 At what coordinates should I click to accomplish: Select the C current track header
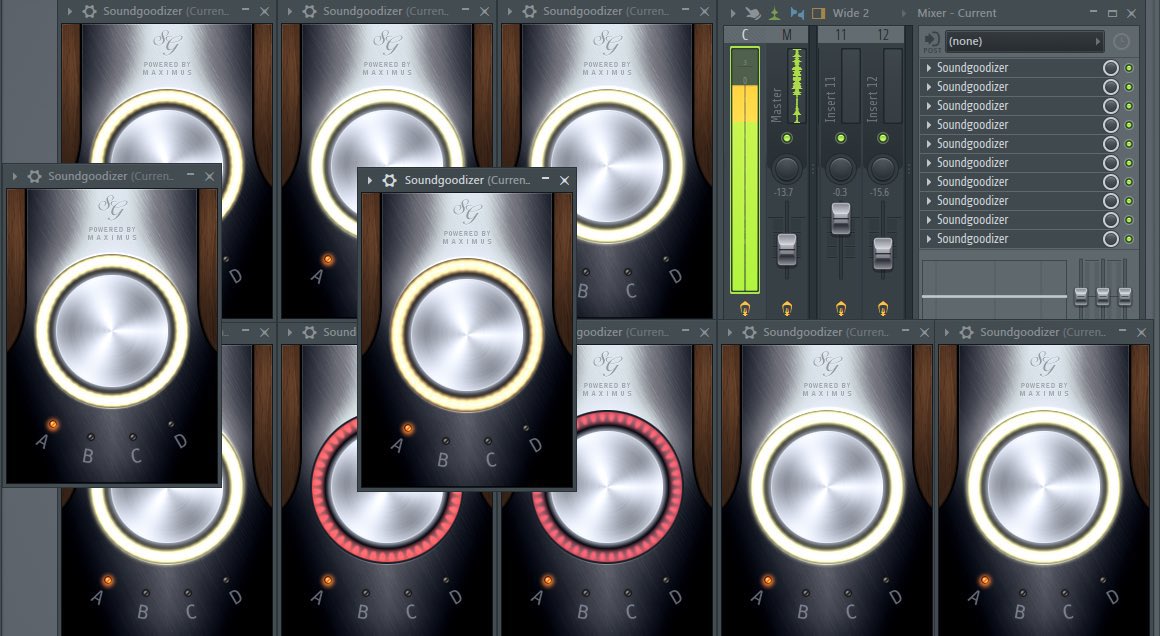coord(744,35)
